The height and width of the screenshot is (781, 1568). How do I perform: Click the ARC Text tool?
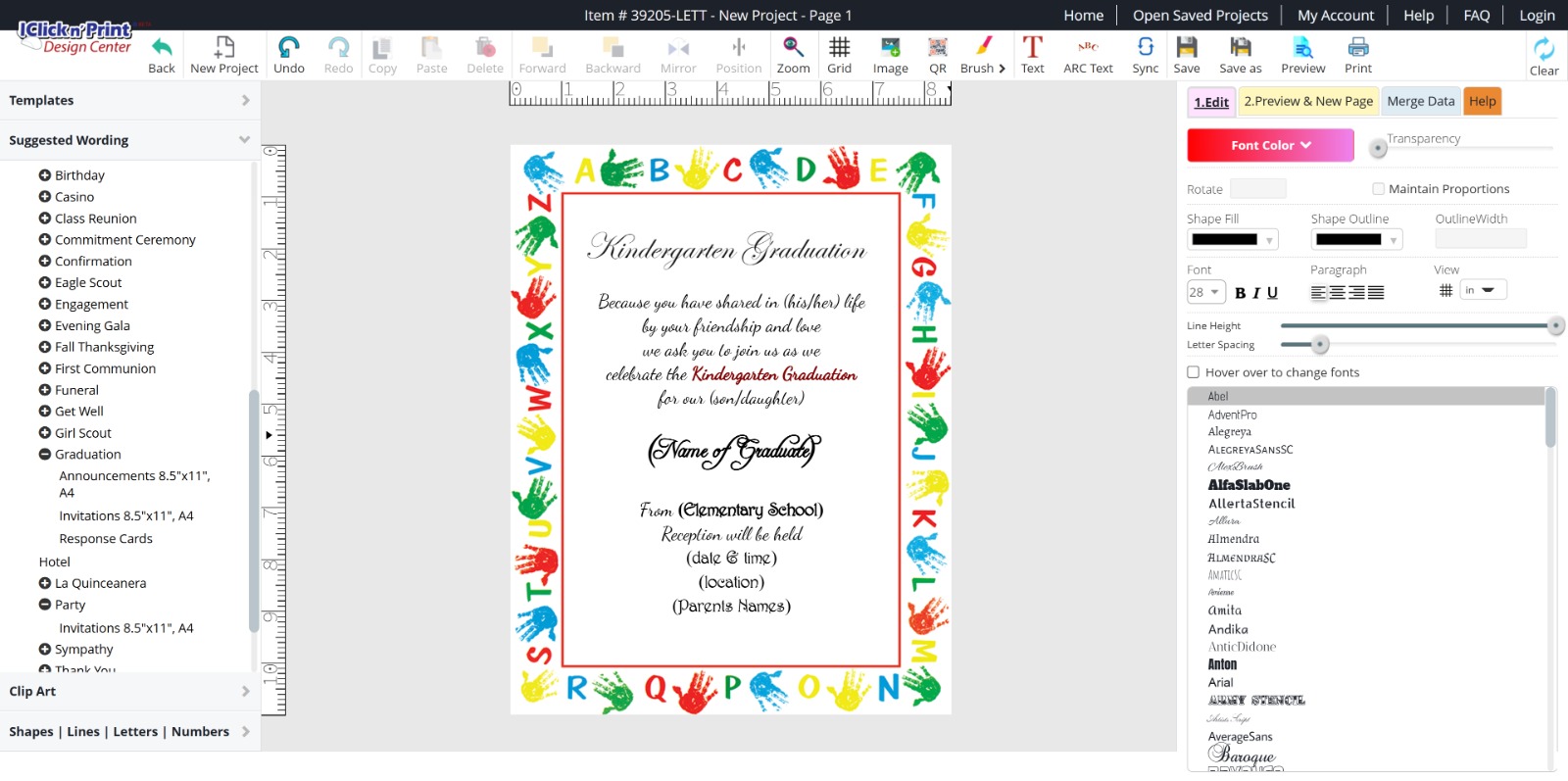point(1088,48)
